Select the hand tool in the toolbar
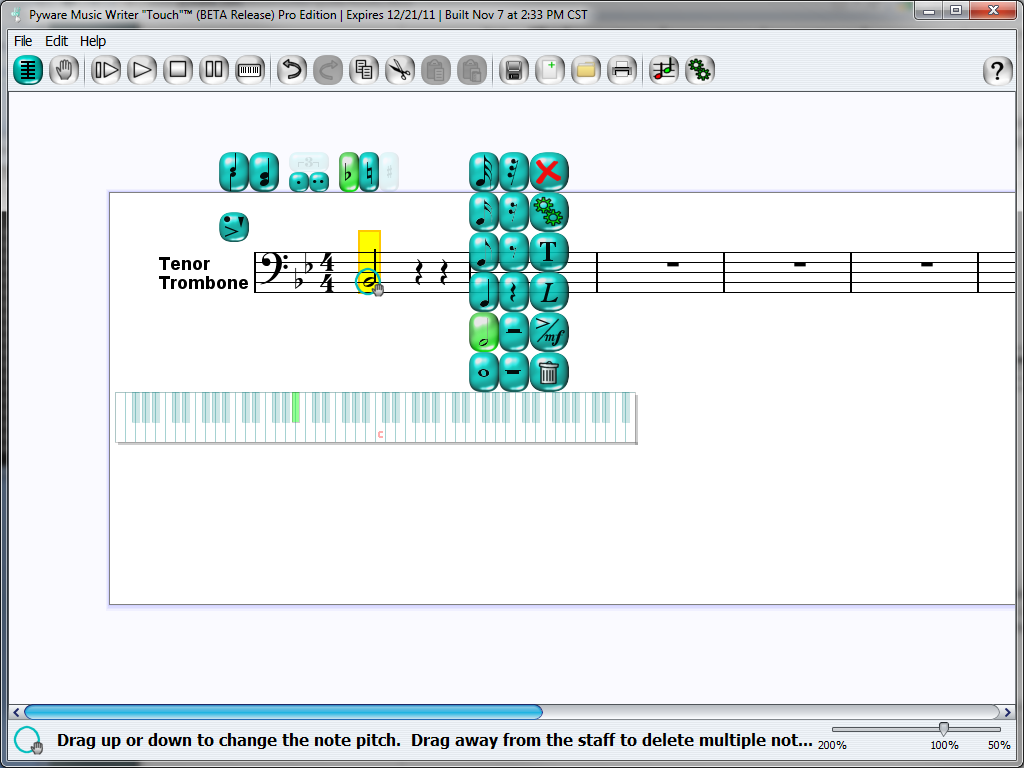 point(64,70)
